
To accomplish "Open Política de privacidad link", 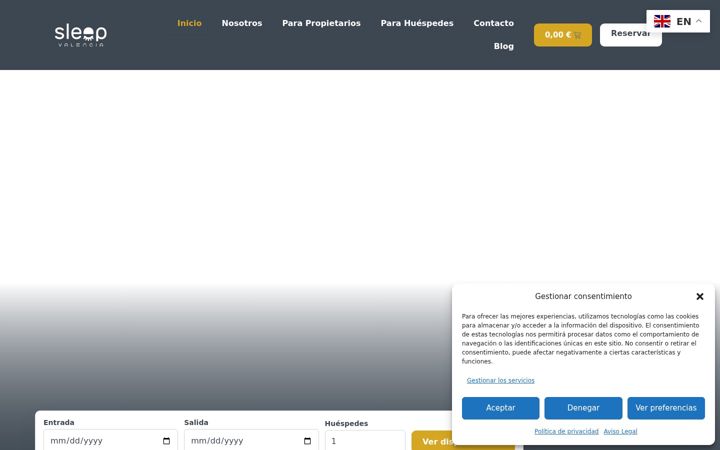I will pos(566,431).
